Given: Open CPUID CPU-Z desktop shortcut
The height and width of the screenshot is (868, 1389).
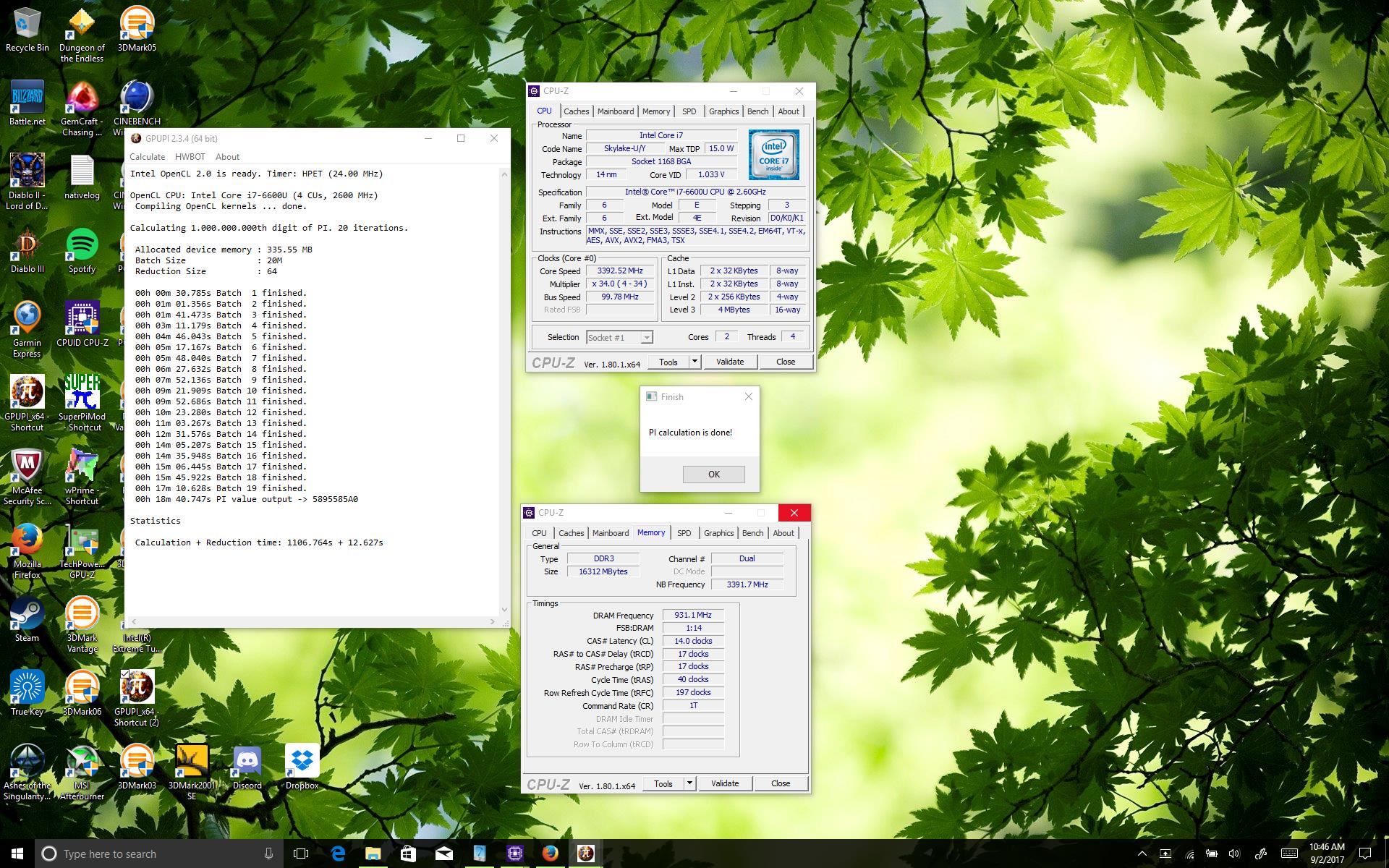Looking at the screenshot, I should [82, 325].
